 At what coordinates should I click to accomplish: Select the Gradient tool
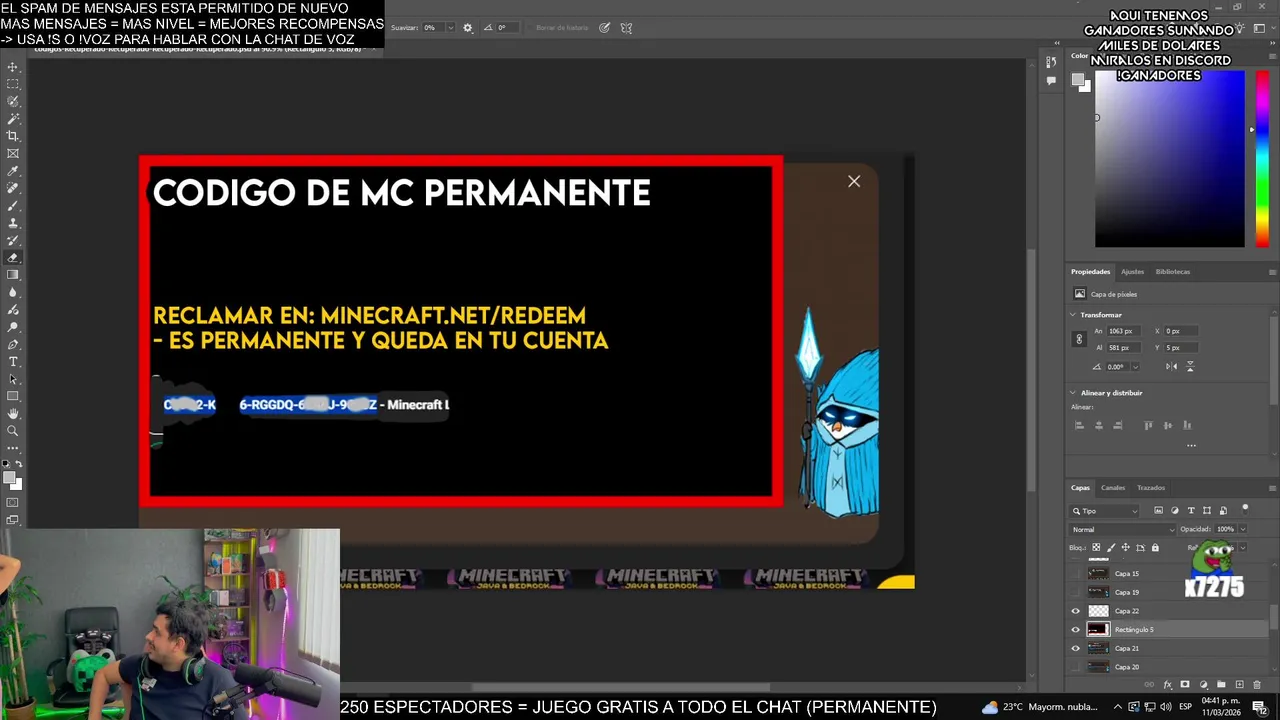click(13, 274)
